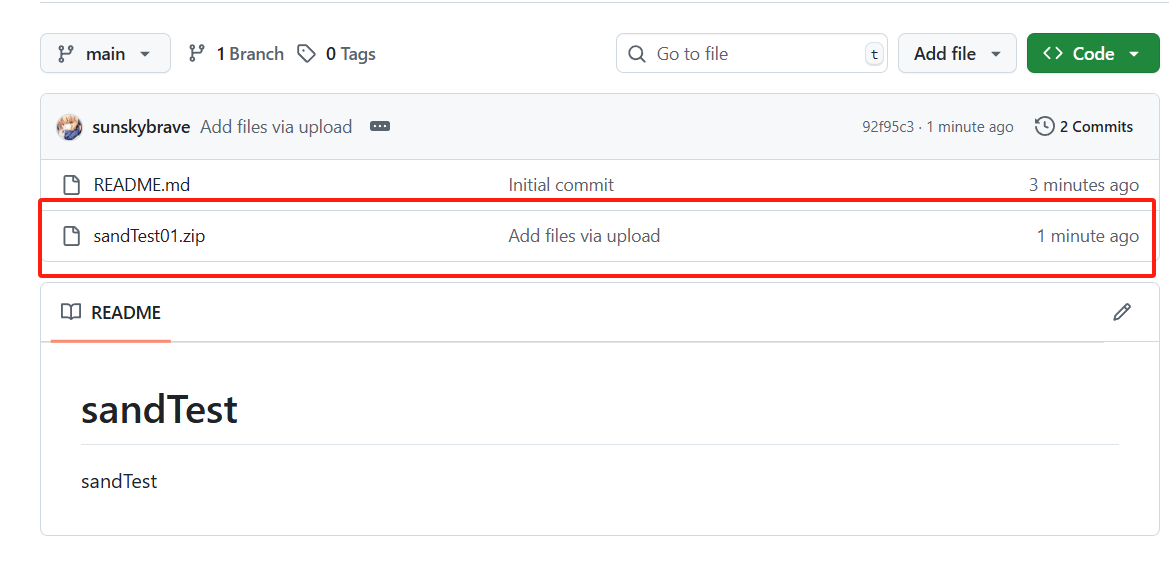Click the t keyboard shortcut badge

[874, 54]
